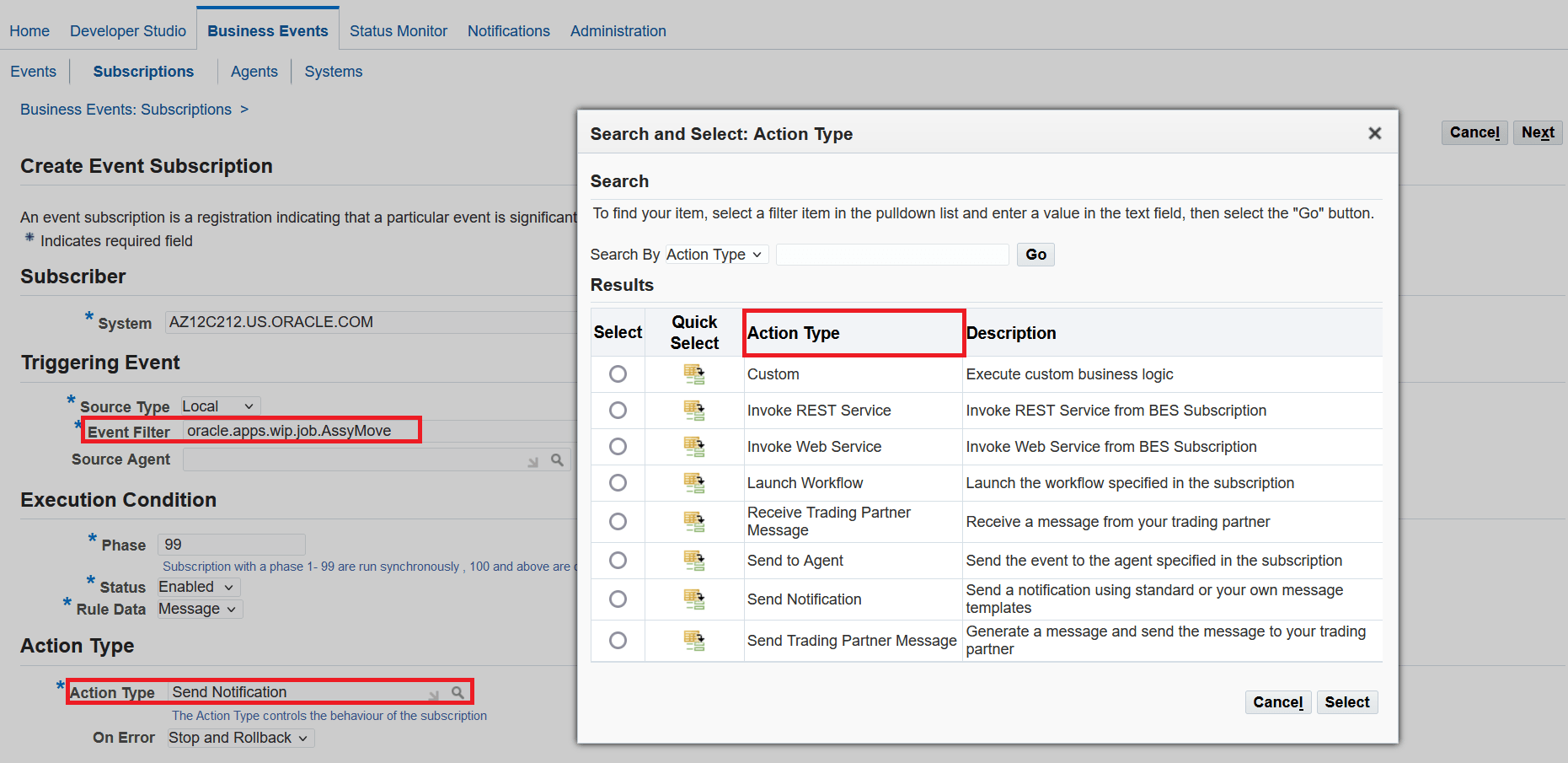The image size is (1568, 763).
Task: Quick Select Invoke Web Service
Action: [694, 447]
